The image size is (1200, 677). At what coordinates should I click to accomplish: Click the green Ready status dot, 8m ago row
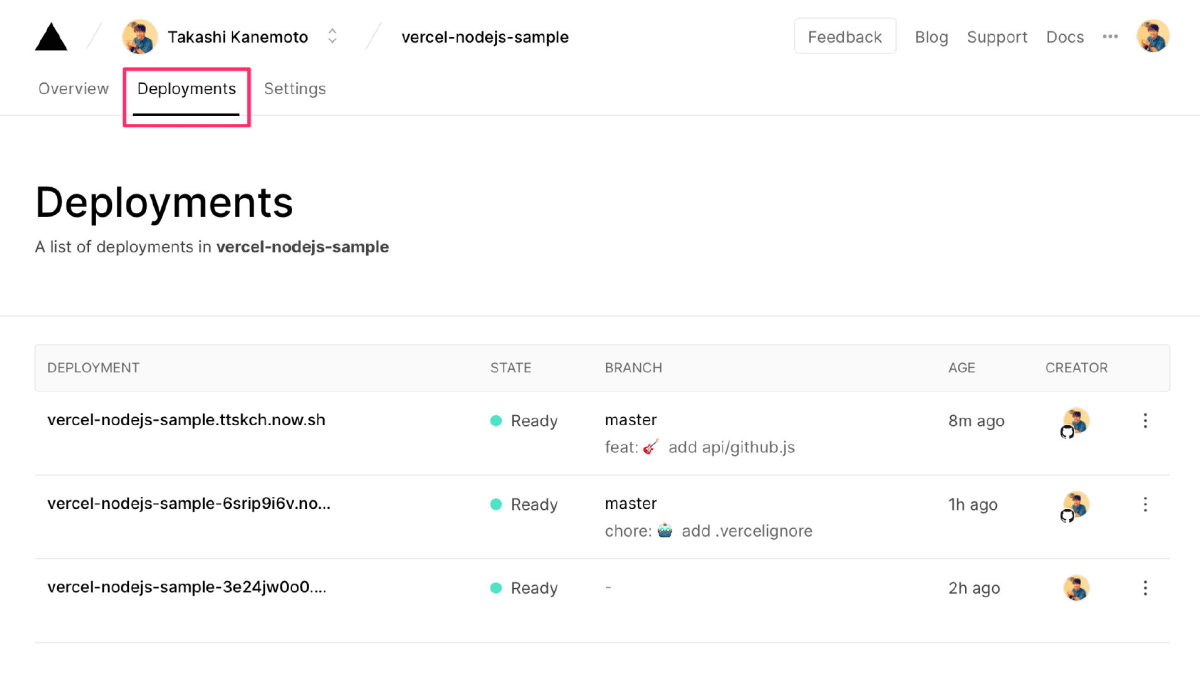coord(496,421)
